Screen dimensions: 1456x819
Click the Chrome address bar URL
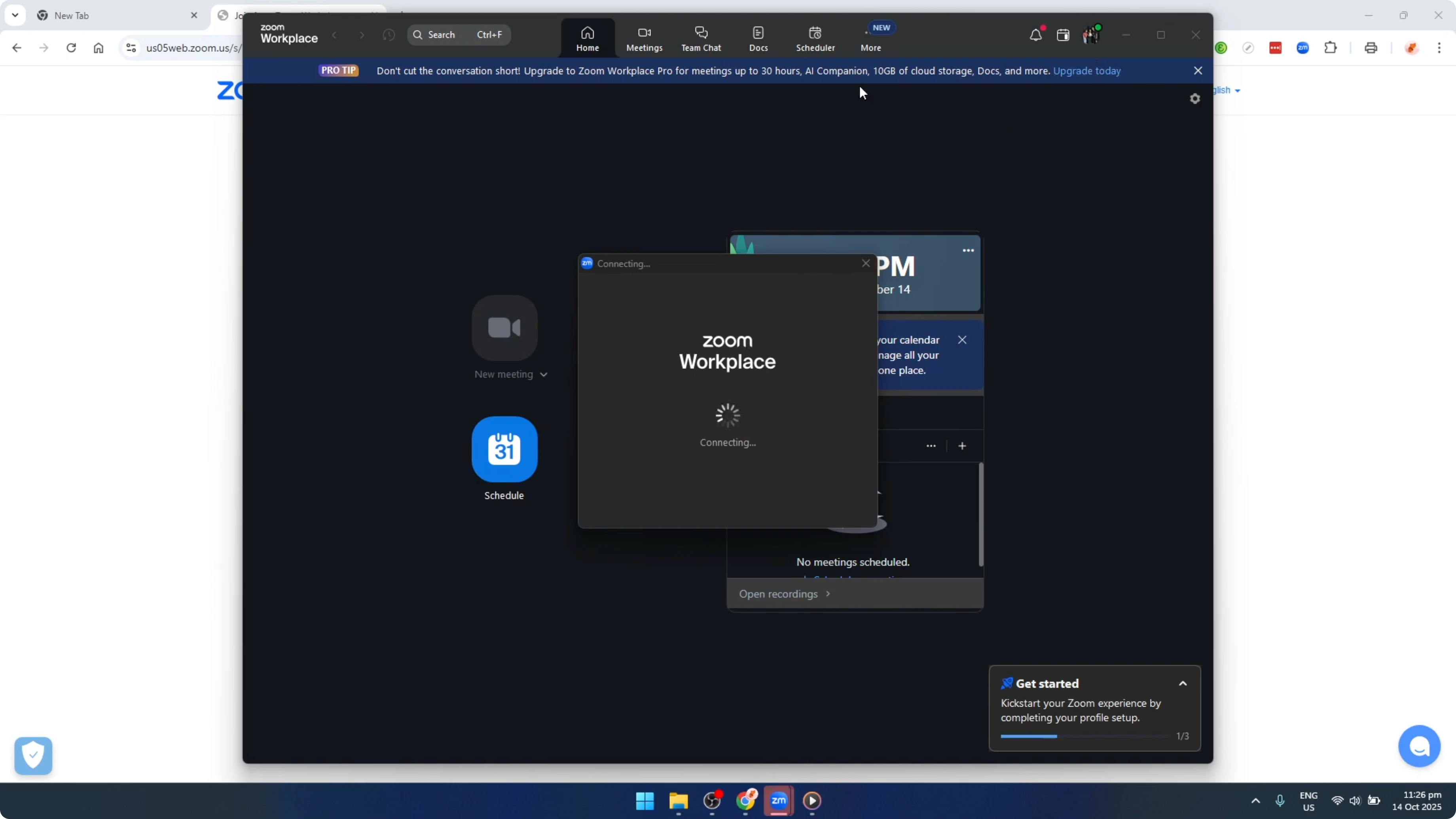[x=193, y=48]
